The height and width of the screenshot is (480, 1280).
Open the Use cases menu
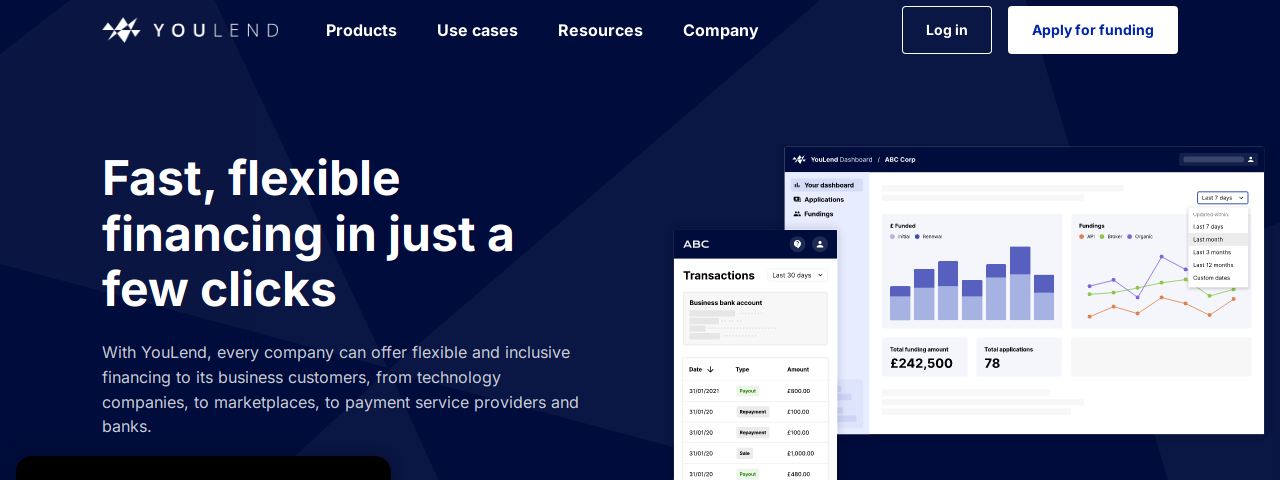[x=477, y=30]
